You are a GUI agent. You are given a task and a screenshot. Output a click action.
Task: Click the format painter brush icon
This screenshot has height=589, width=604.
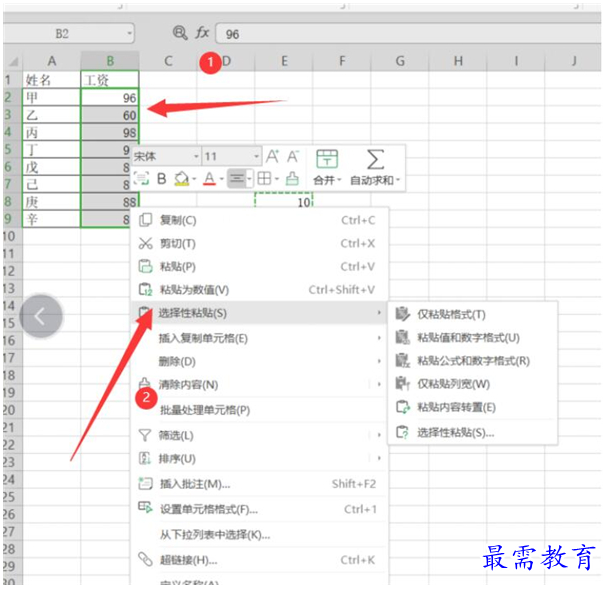[292, 179]
